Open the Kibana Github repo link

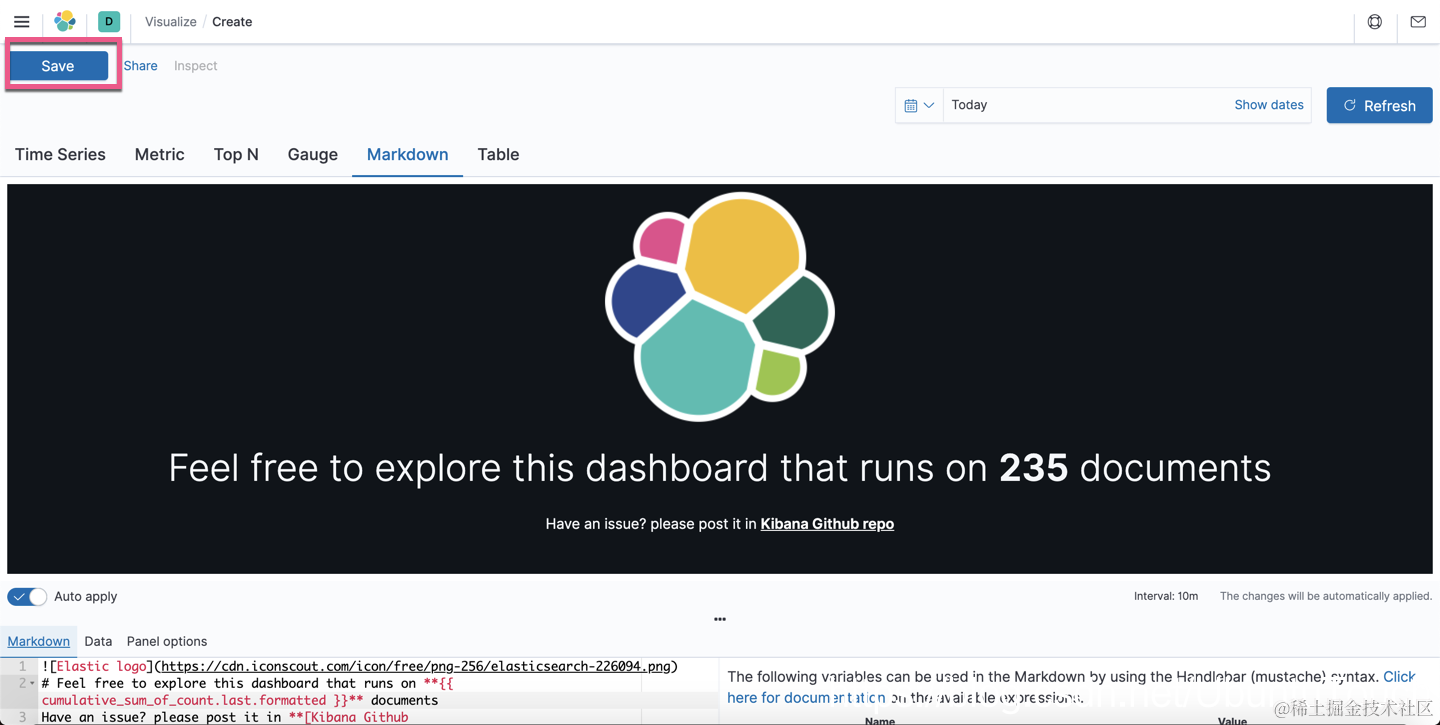[827, 524]
